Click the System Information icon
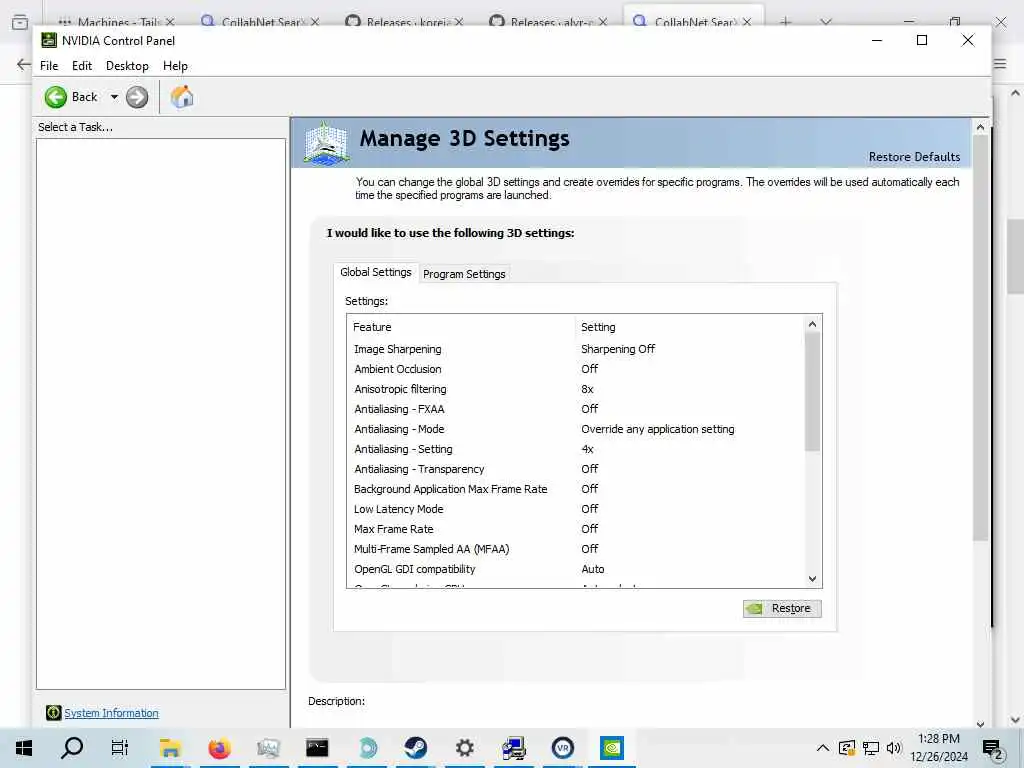This screenshot has height=768, width=1024. tap(54, 712)
